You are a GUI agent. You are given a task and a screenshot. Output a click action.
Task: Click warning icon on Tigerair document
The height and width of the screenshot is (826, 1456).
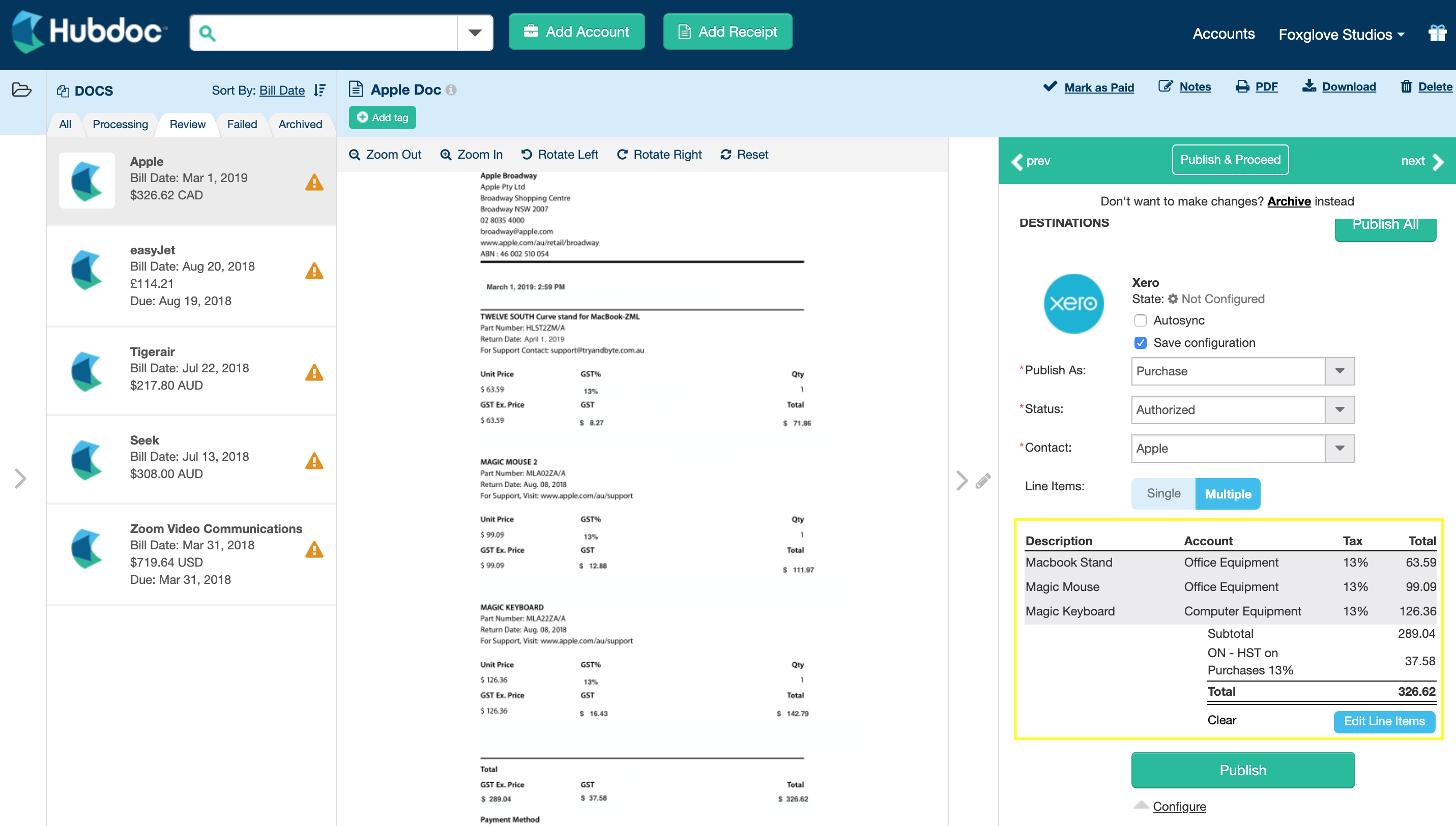[314, 372]
